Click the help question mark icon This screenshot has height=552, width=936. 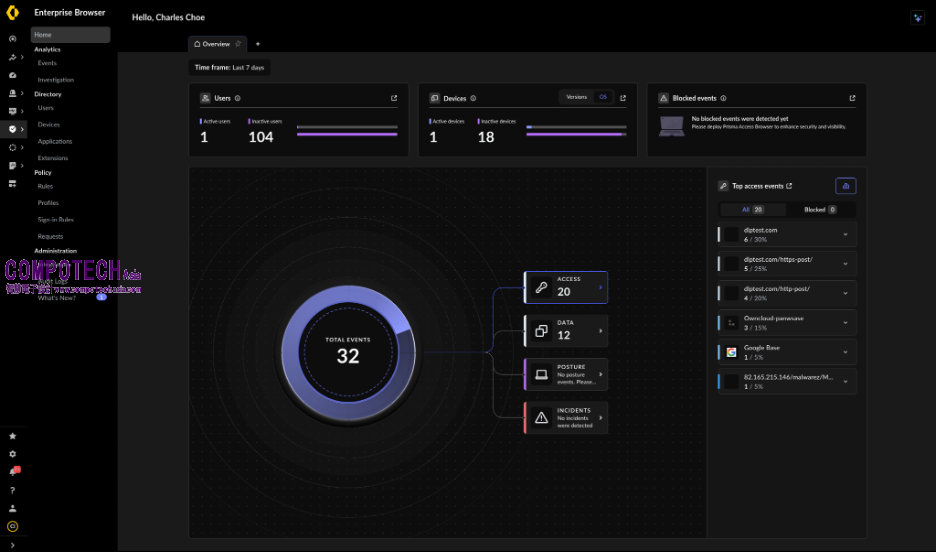[12, 490]
